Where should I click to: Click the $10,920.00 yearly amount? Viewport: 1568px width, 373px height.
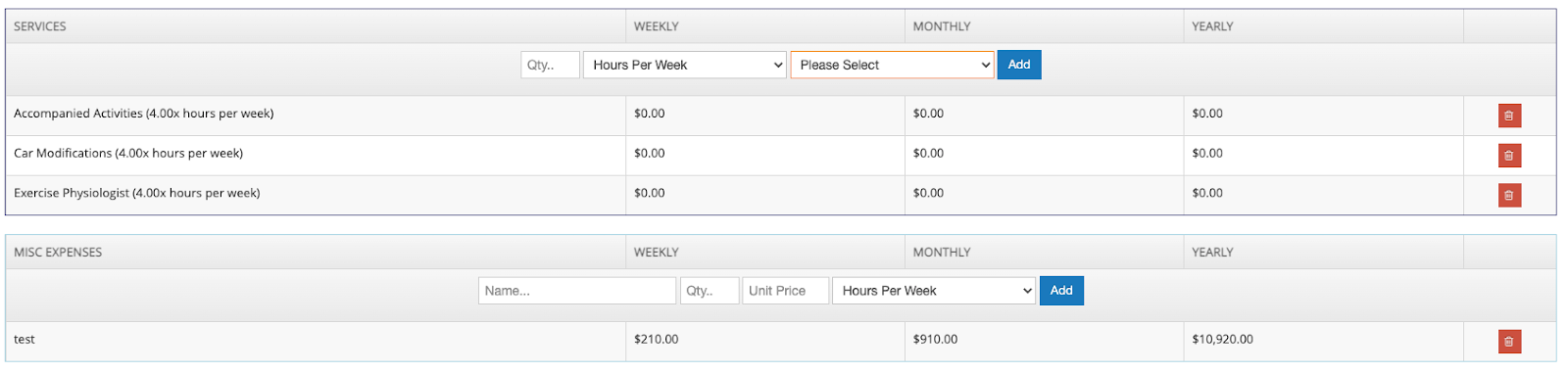[x=1222, y=340]
